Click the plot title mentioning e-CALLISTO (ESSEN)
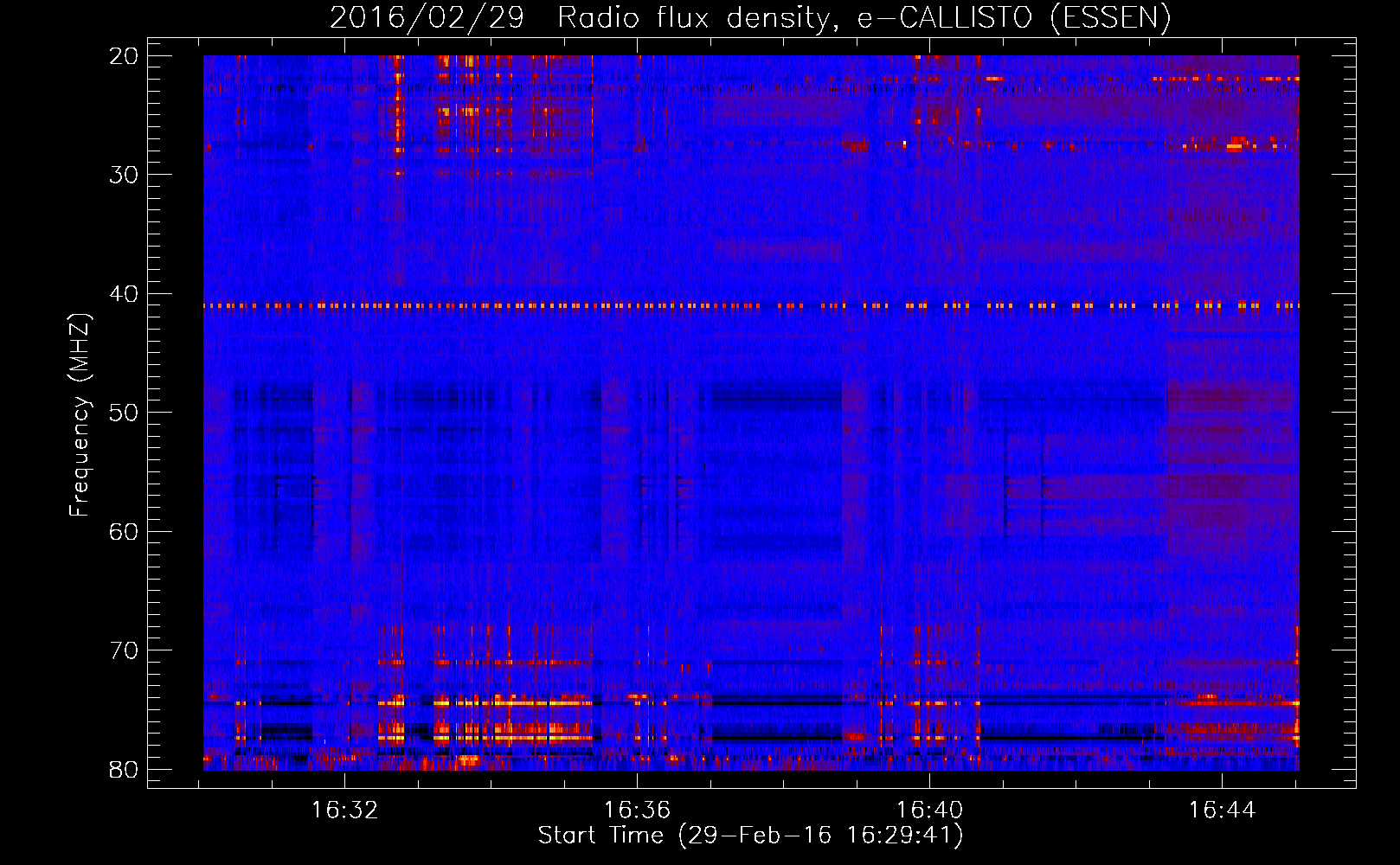The image size is (1400, 865). pos(750,18)
